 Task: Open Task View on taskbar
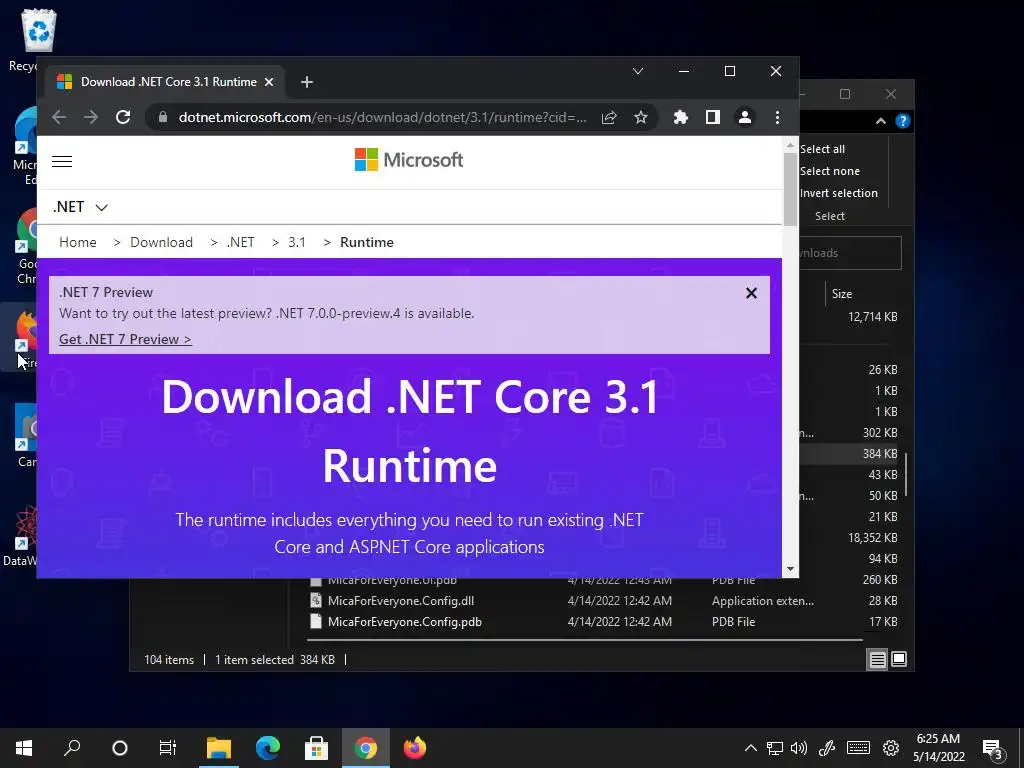[x=168, y=748]
